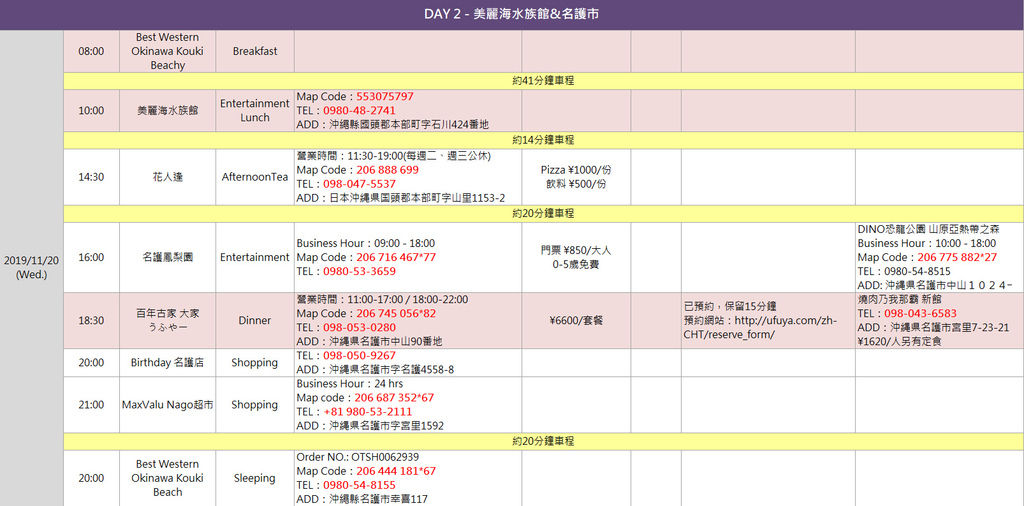This screenshot has height=506, width=1024.
Task: Select phone number 0980-48-2741
Action: click(x=359, y=110)
